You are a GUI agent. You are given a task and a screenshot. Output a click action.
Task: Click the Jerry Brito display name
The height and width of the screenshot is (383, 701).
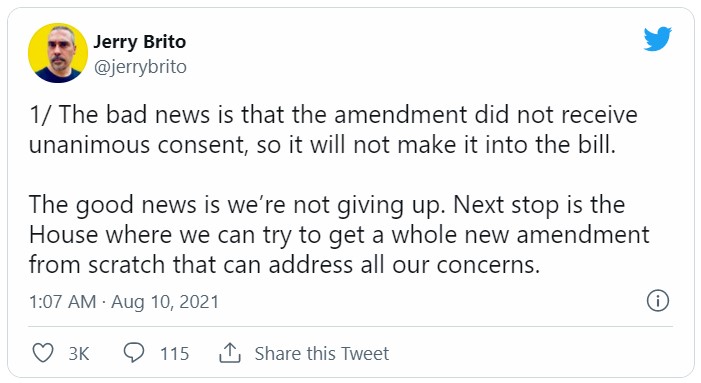[x=139, y=42]
